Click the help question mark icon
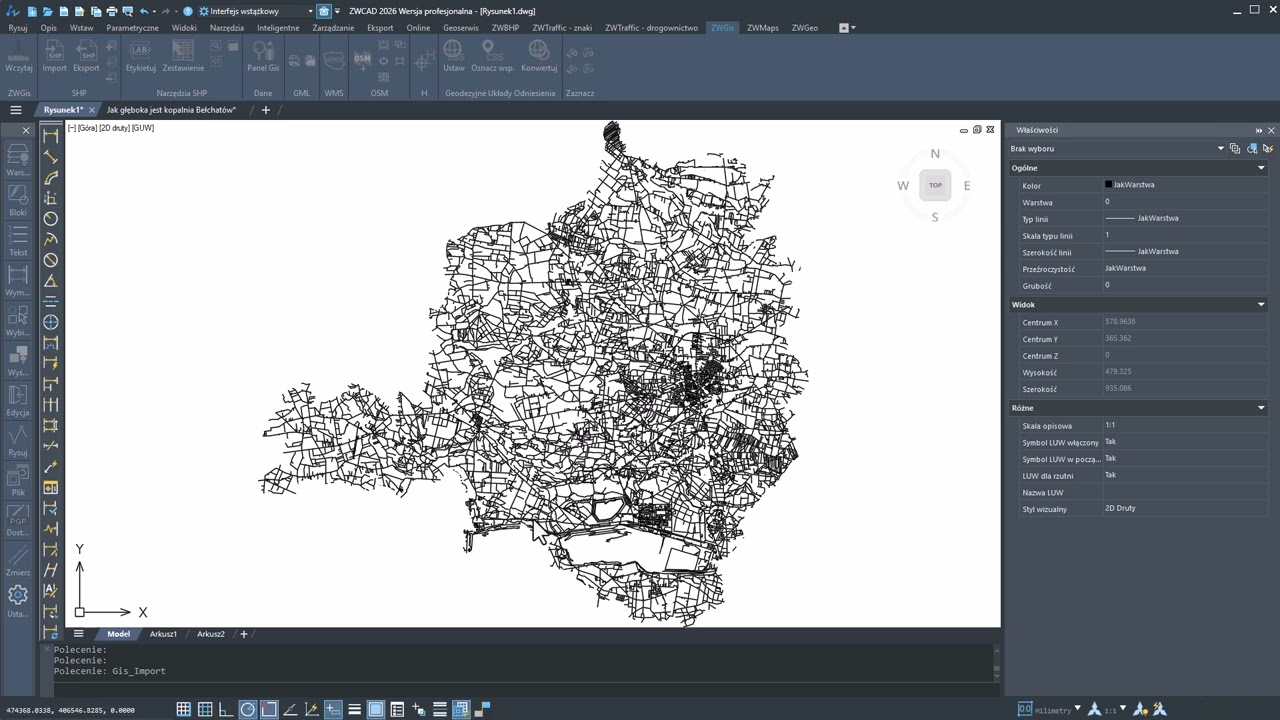 187,11
